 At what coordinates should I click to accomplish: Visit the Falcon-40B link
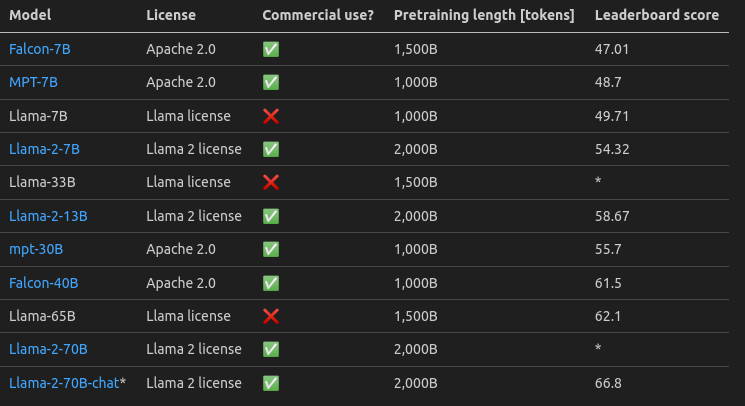point(43,283)
